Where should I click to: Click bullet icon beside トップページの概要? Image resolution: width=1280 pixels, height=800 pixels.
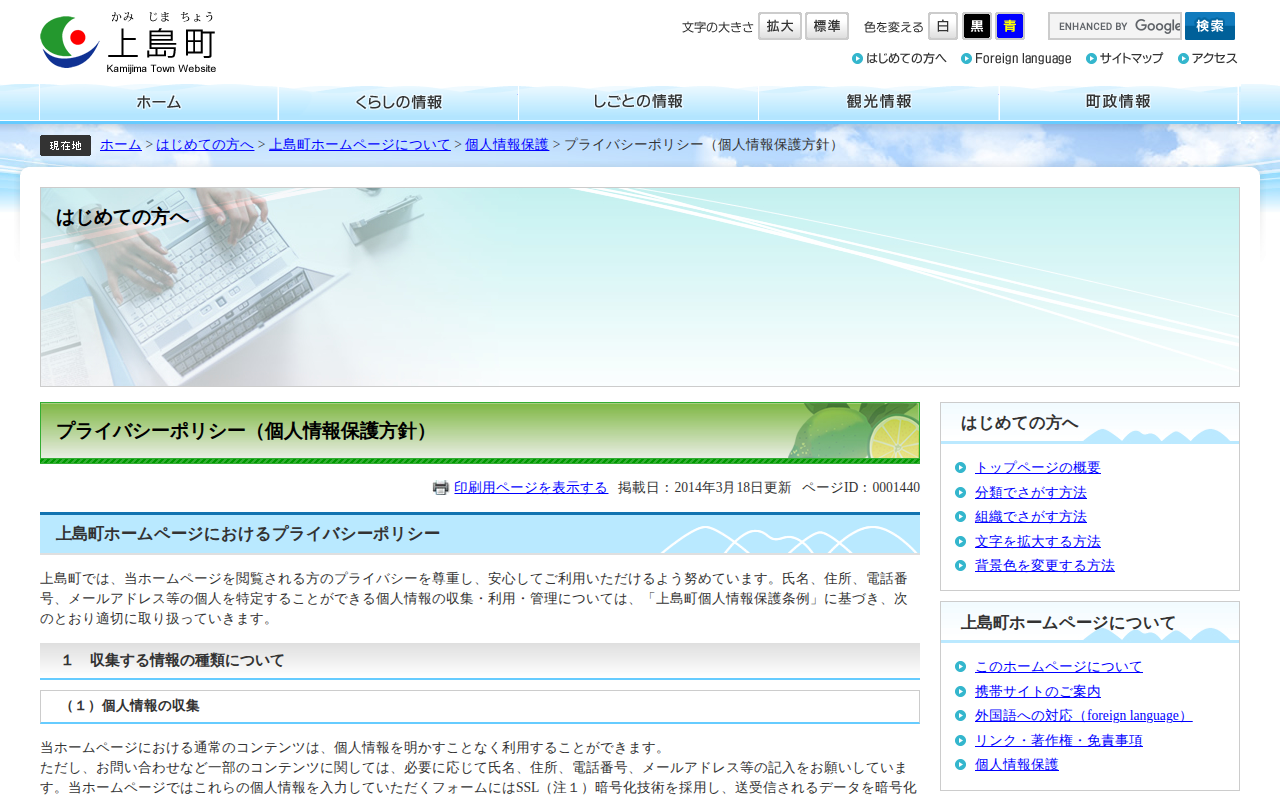point(960,467)
